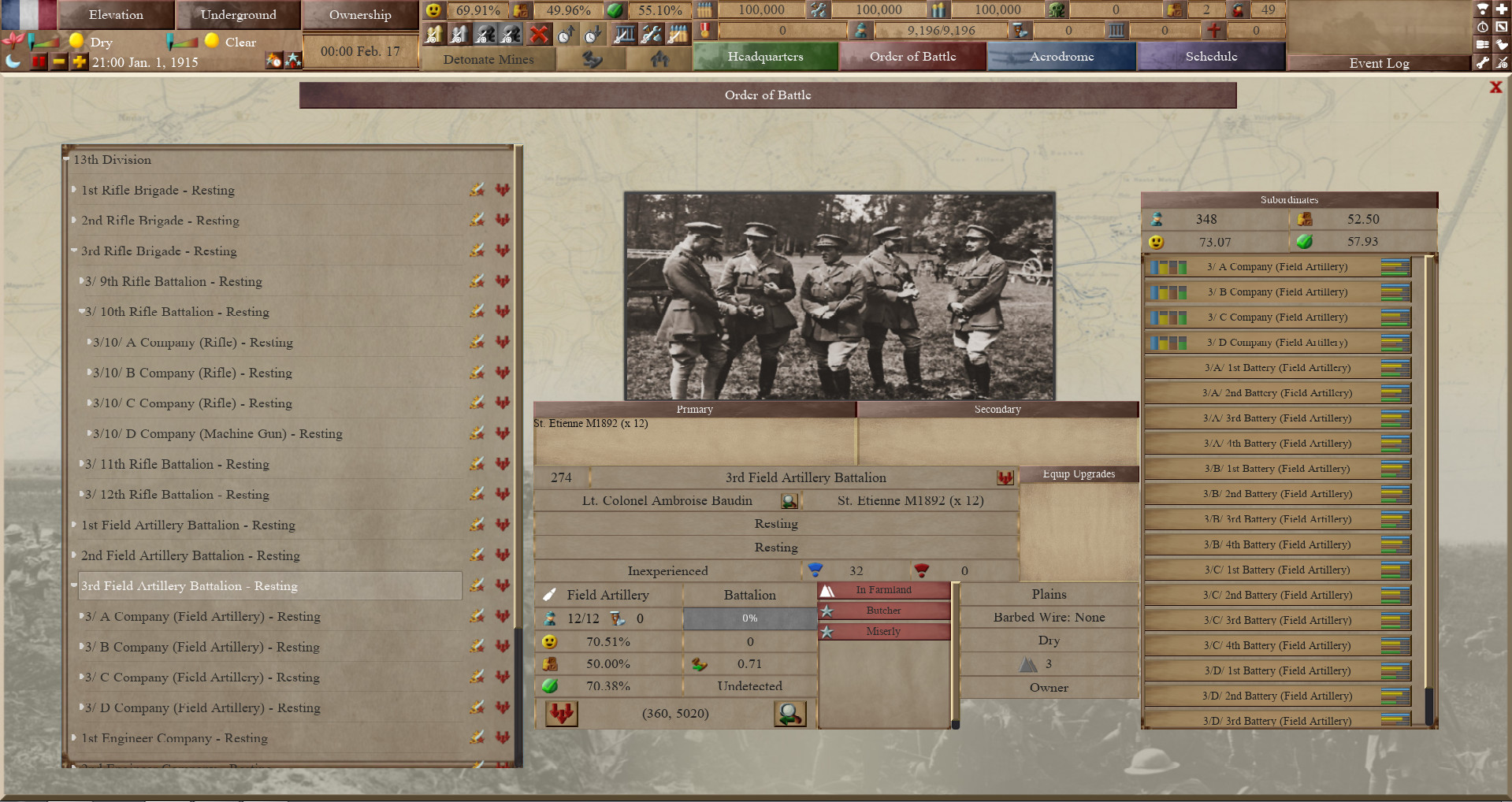Click the wrench repair tools icon in toolbar

pyautogui.click(x=651, y=34)
